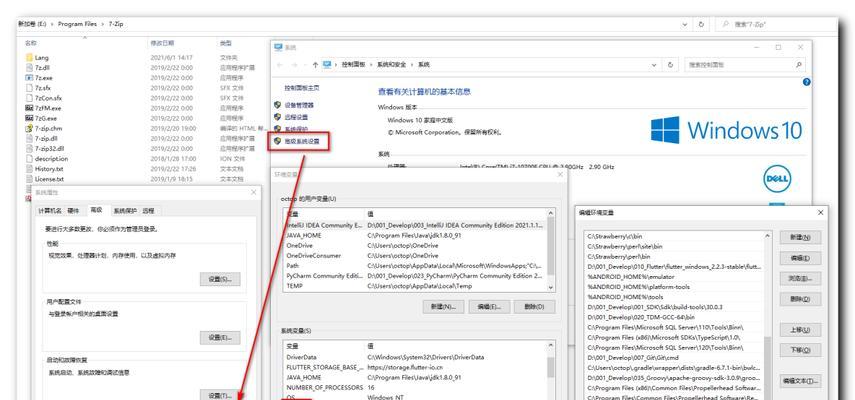Select the 7zG.exe application icon
Screen dimensions: 855x400
[29, 118]
